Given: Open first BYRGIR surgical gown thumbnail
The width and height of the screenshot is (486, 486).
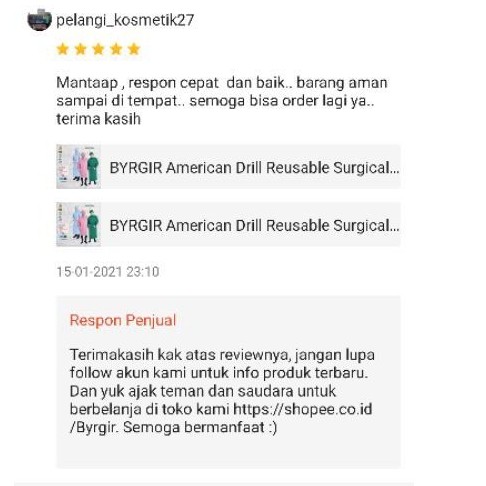Looking at the screenshot, I should point(78,166).
